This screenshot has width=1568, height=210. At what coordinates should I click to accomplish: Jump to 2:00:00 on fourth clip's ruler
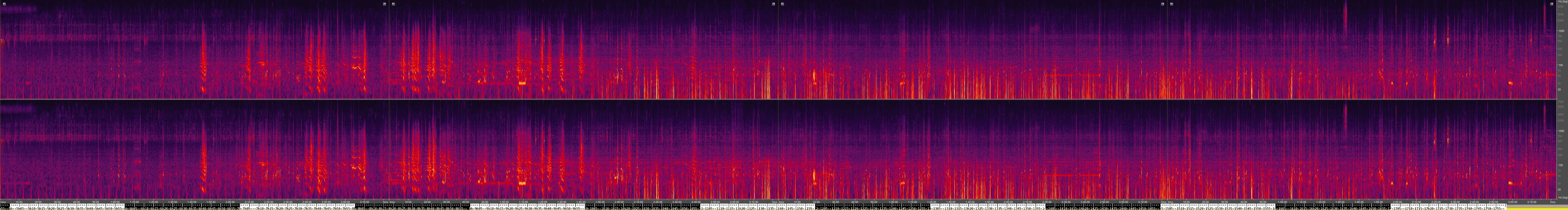[x=1398, y=202]
